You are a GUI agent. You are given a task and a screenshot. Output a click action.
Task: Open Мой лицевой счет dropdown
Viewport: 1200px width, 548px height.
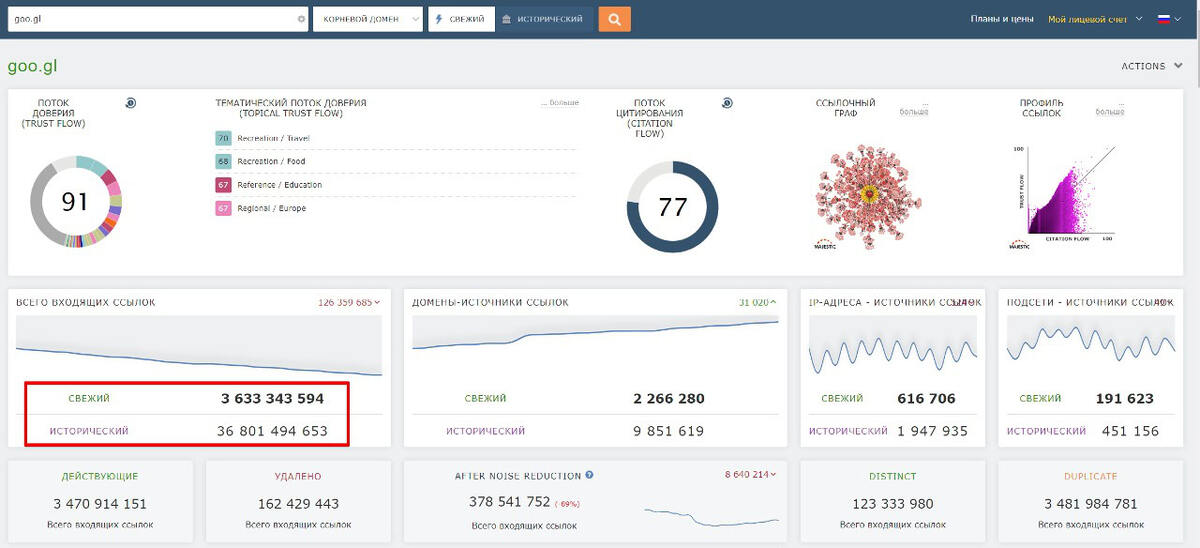tap(1094, 19)
